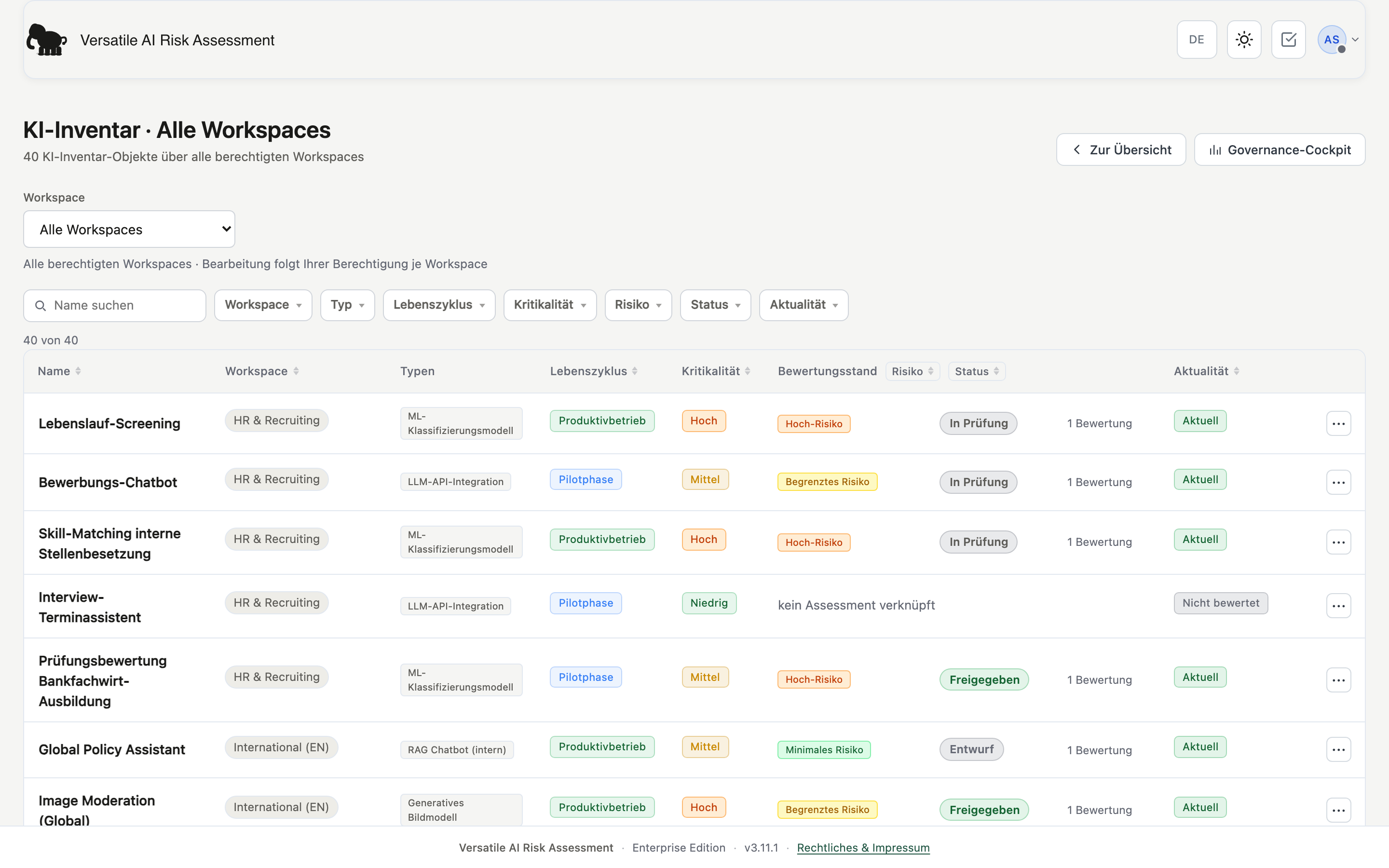Open actions menu for Lebenslauf-Screening

(1338, 424)
